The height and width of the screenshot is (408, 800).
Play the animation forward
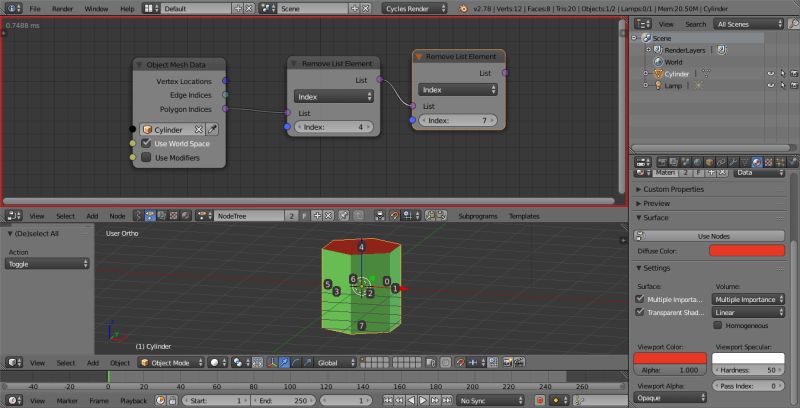(423, 401)
